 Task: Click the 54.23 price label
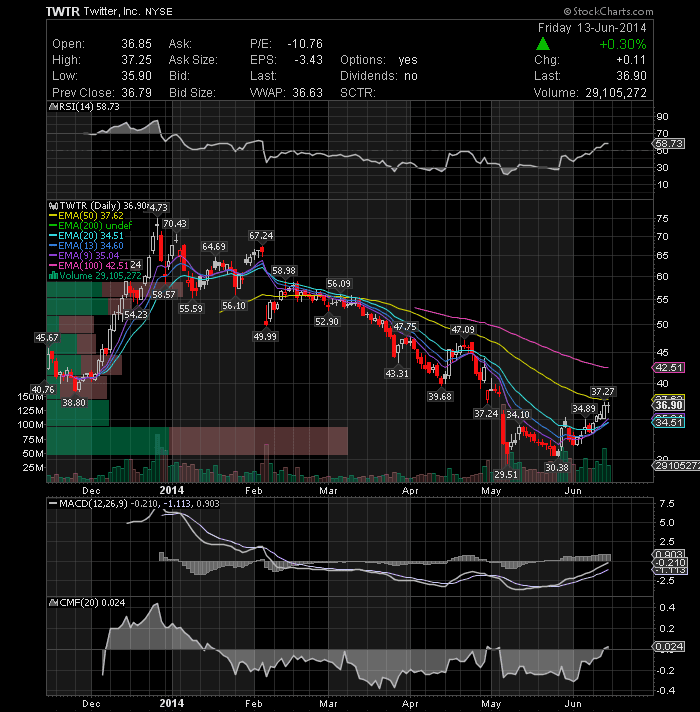(136, 314)
